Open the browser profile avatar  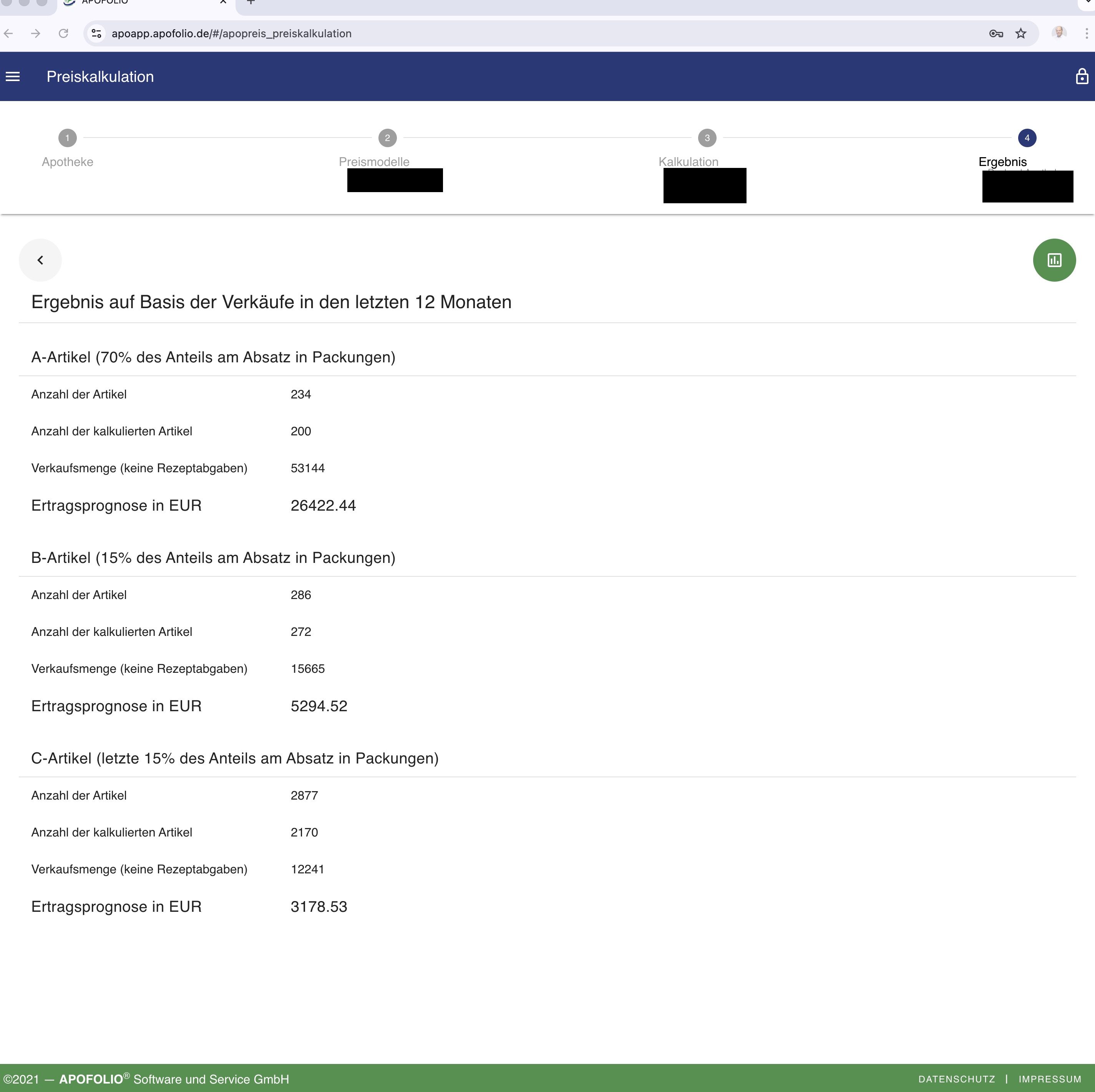[1059, 33]
